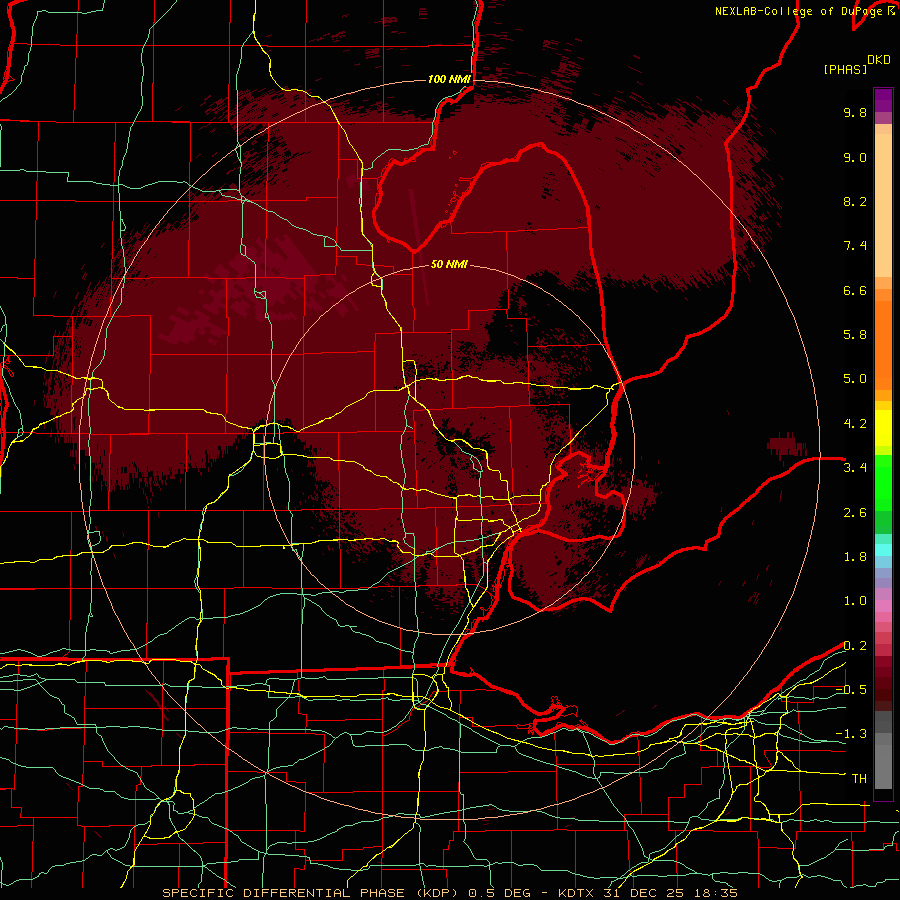Click the TH threshold legend label
900x900 pixels.
tap(859, 779)
